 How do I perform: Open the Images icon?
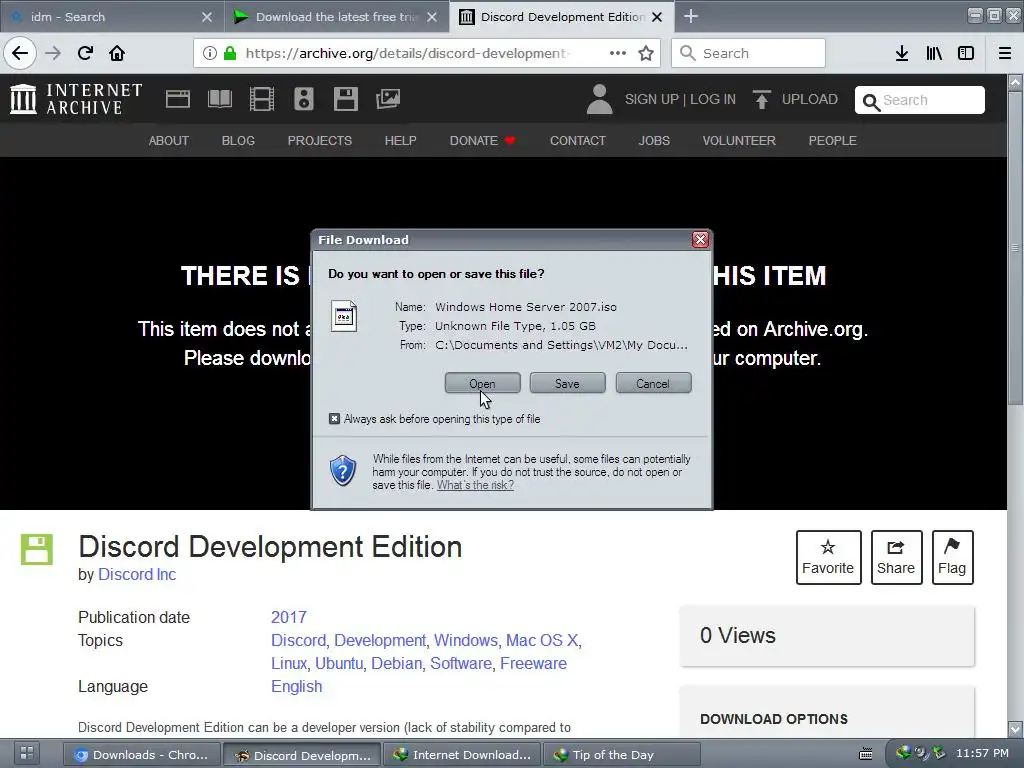(388, 99)
